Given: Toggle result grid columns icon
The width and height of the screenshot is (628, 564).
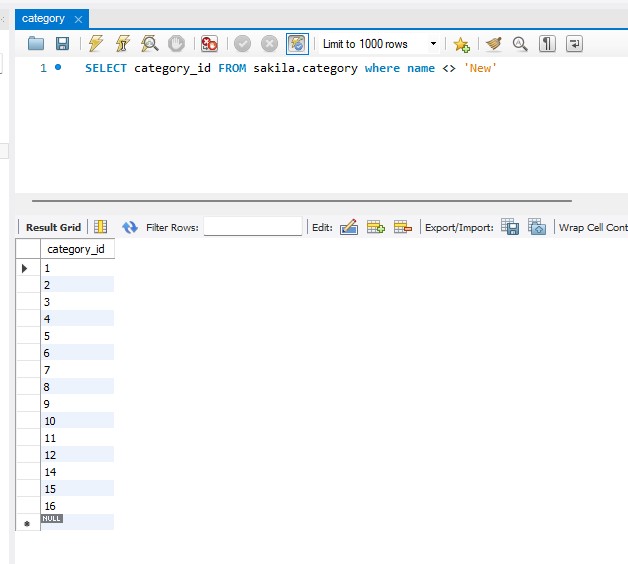Looking at the screenshot, I should [101, 227].
